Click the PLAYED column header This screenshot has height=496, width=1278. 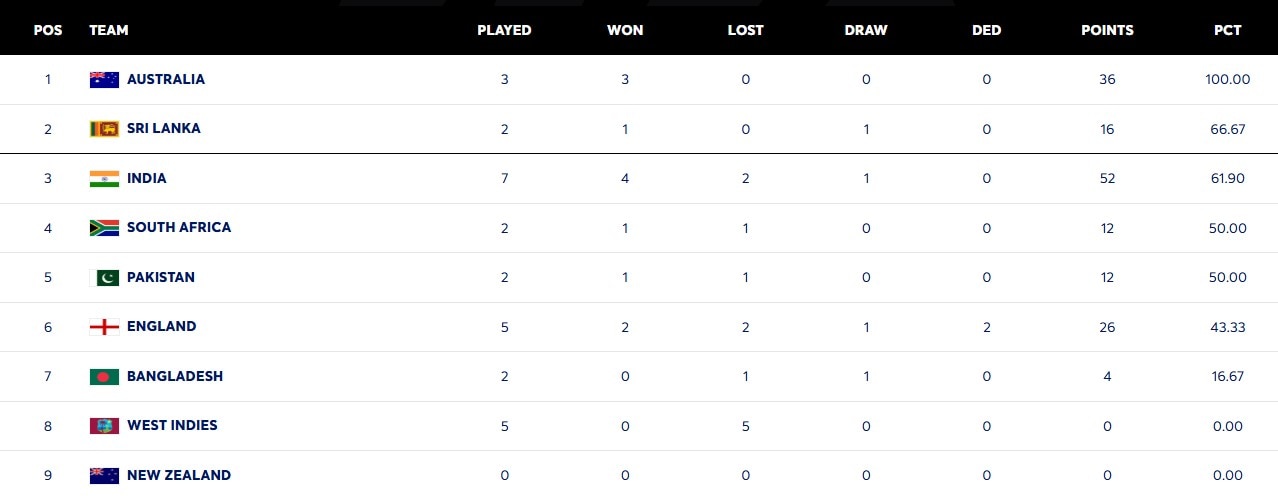coord(504,30)
